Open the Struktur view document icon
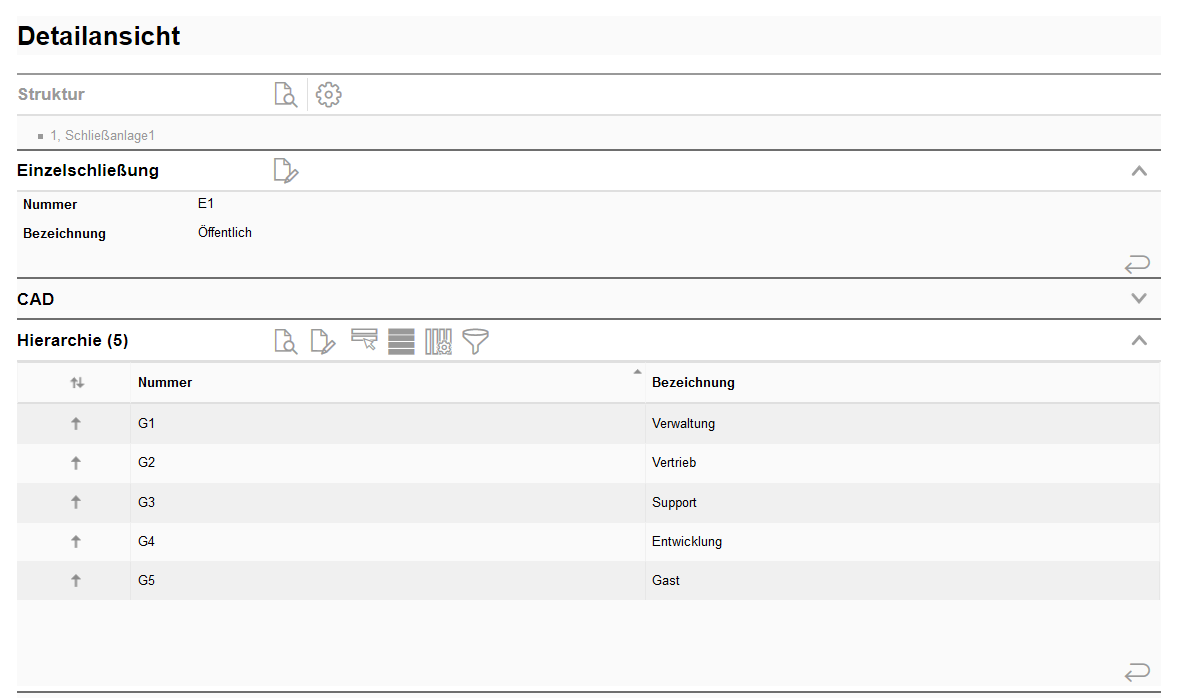Image resolution: width=1181 pixels, height=698 pixels. tap(286, 95)
